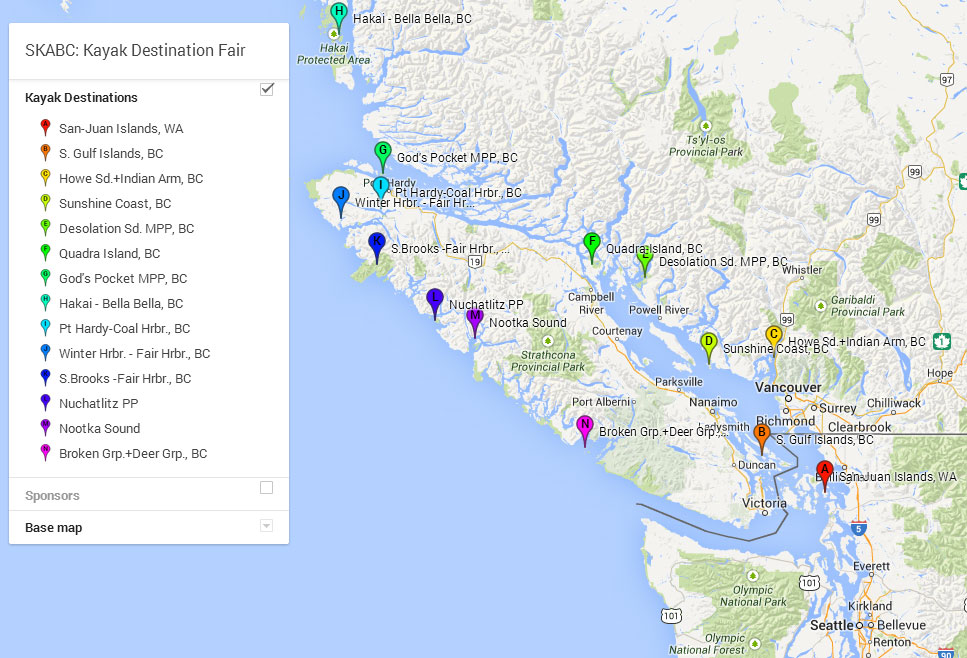
Task: Click the Hakai - Bella Bella map pin H
Action: (x=339, y=14)
